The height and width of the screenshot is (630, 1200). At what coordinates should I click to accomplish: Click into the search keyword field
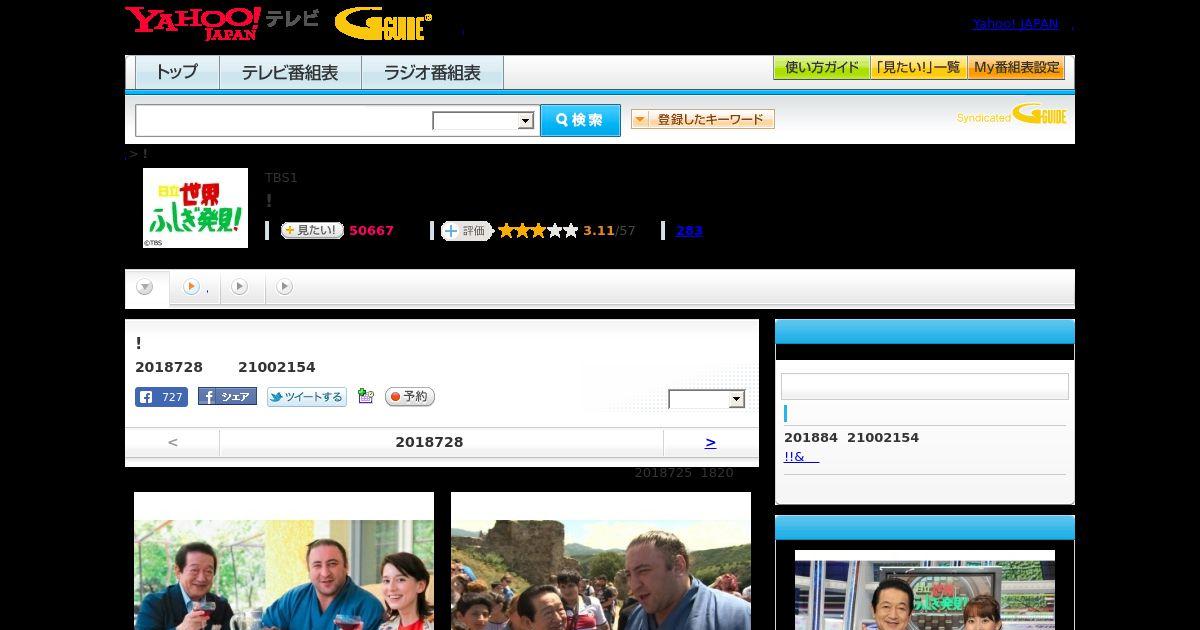pyautogui.click(x=283, y=120)
